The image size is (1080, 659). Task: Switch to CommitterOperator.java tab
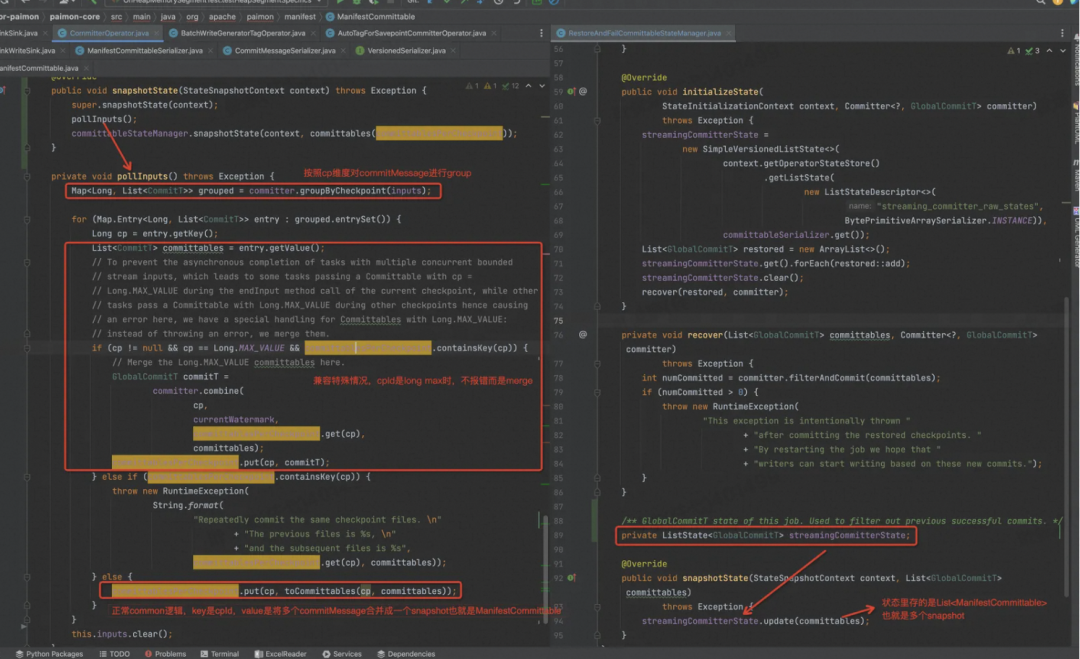[109, 33]
